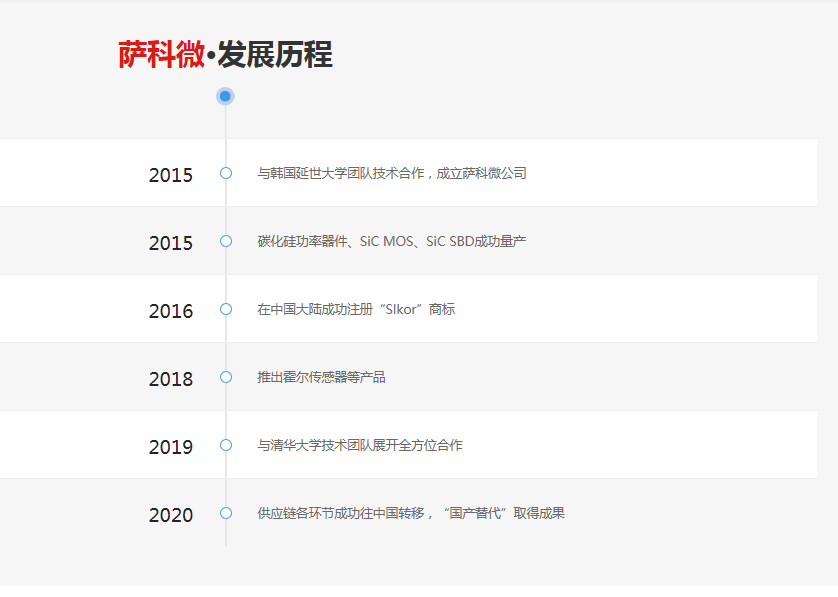838x597 pixels.
Task: Select the 2020 year label
Action: point(170,515)
